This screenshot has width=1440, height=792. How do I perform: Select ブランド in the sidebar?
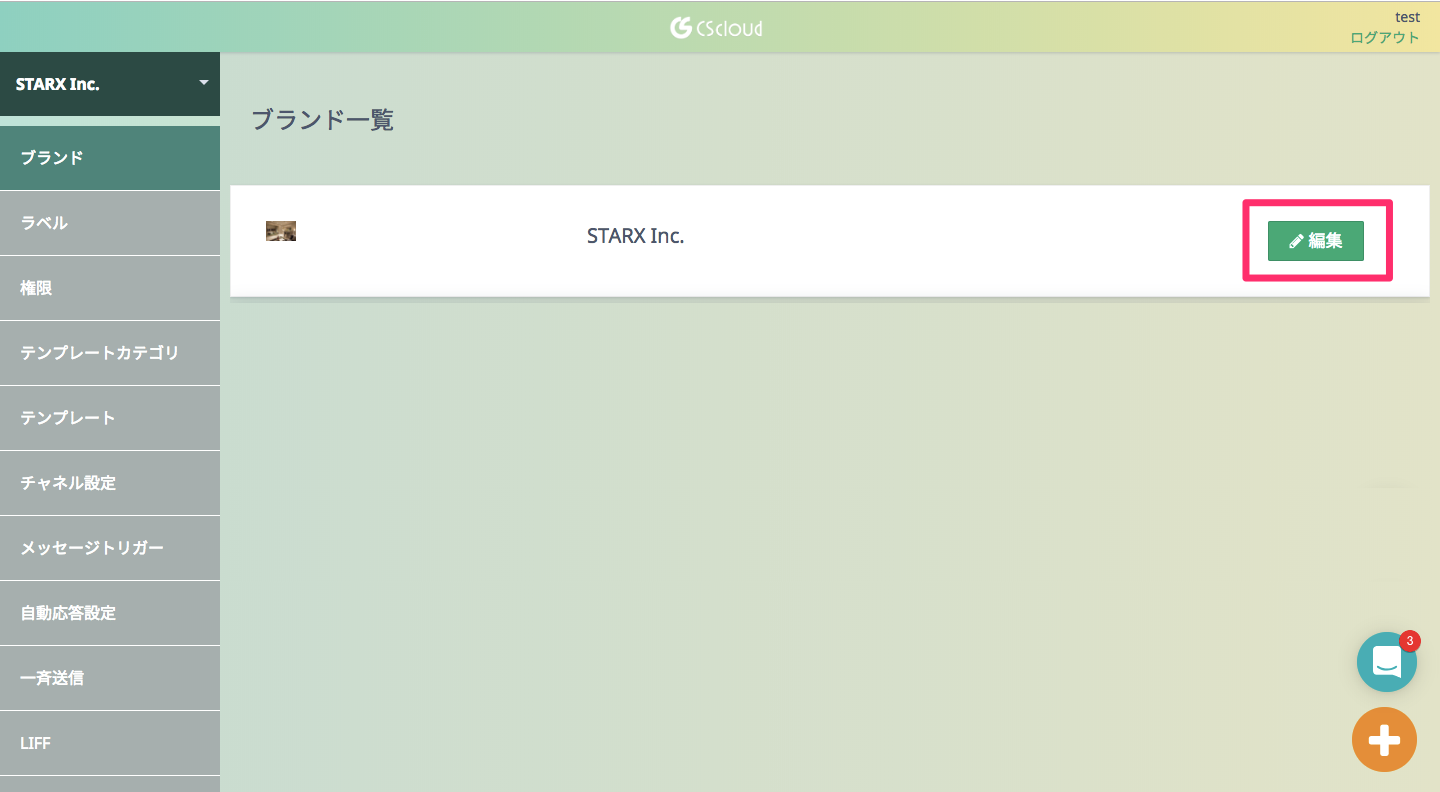[110, 158]
